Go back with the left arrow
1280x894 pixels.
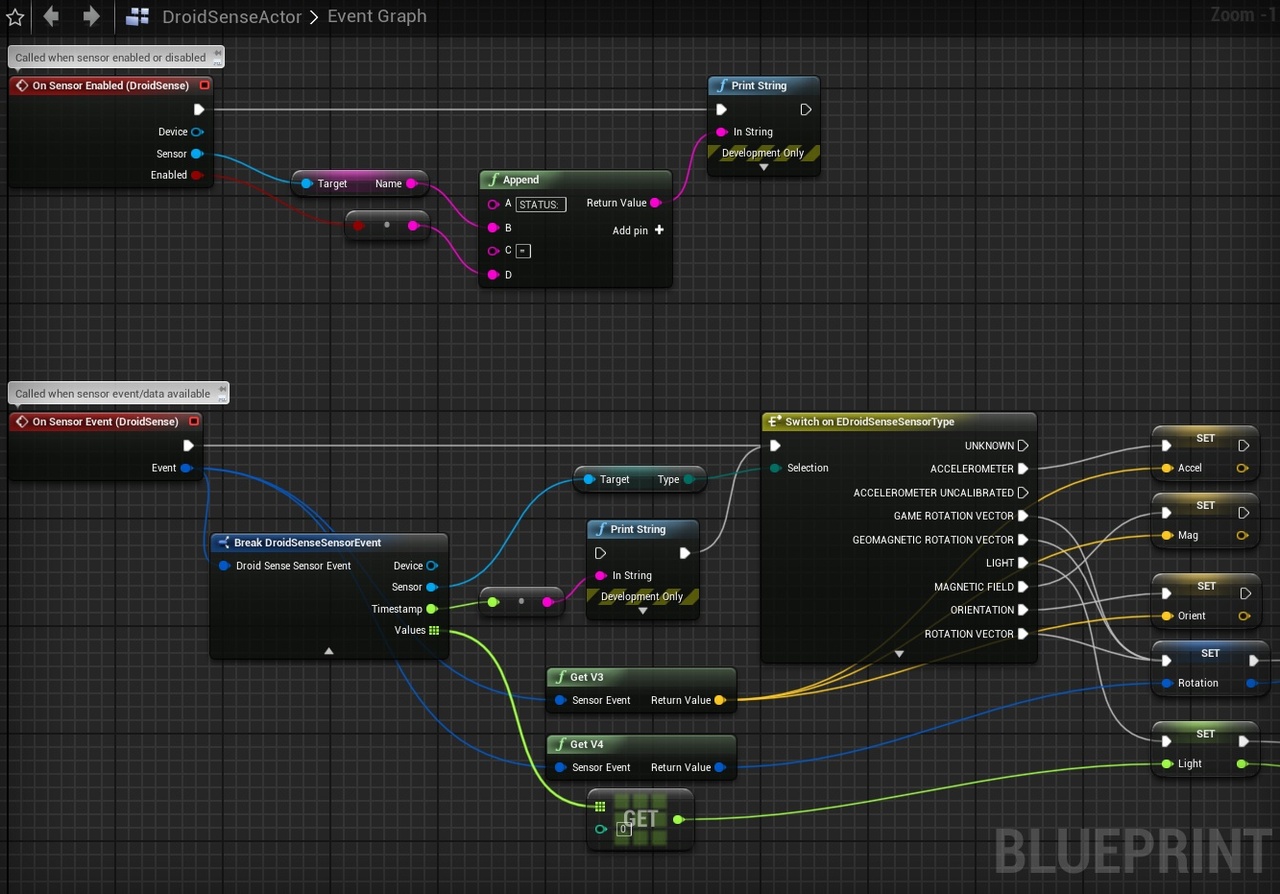coord(51,16)
